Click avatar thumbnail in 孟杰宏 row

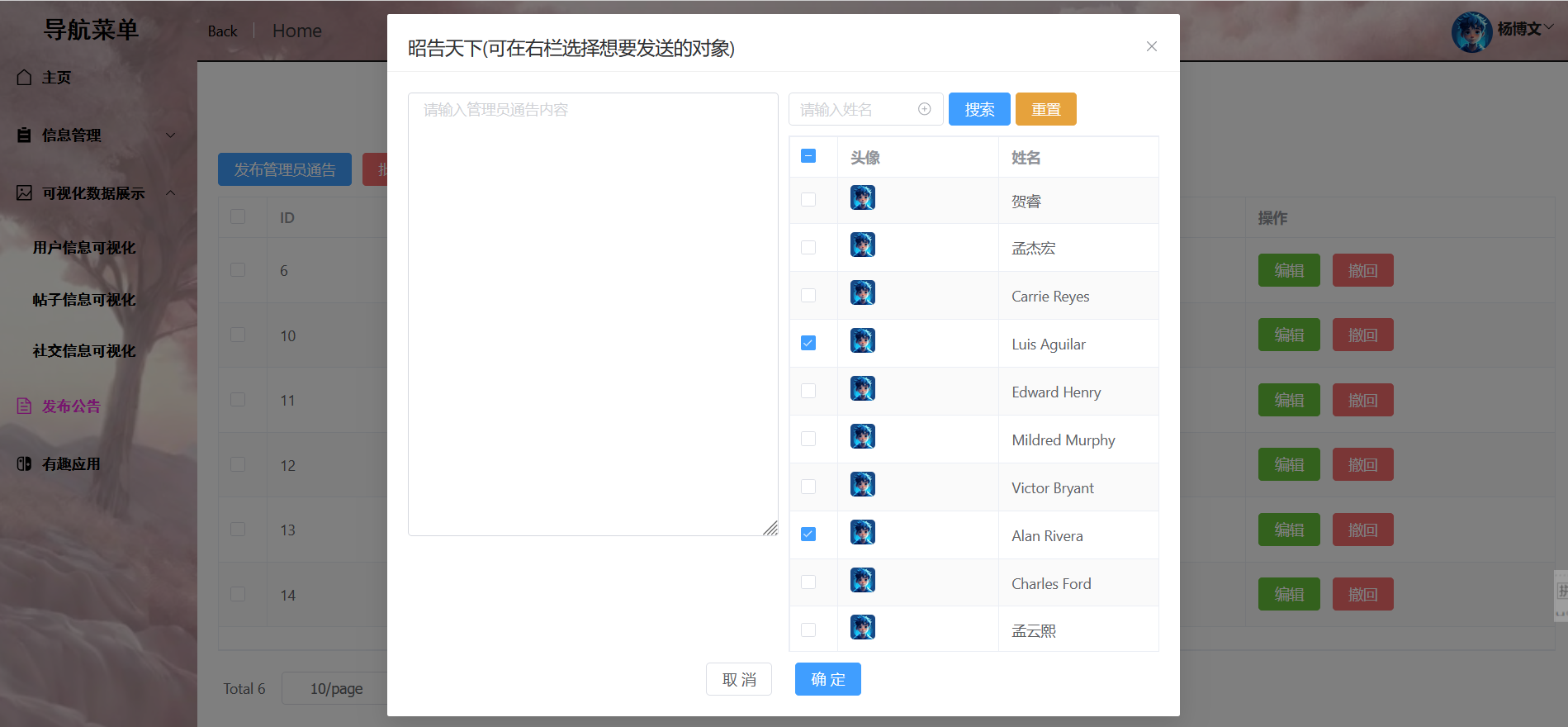pyautogui.click(x=863, y=245)
